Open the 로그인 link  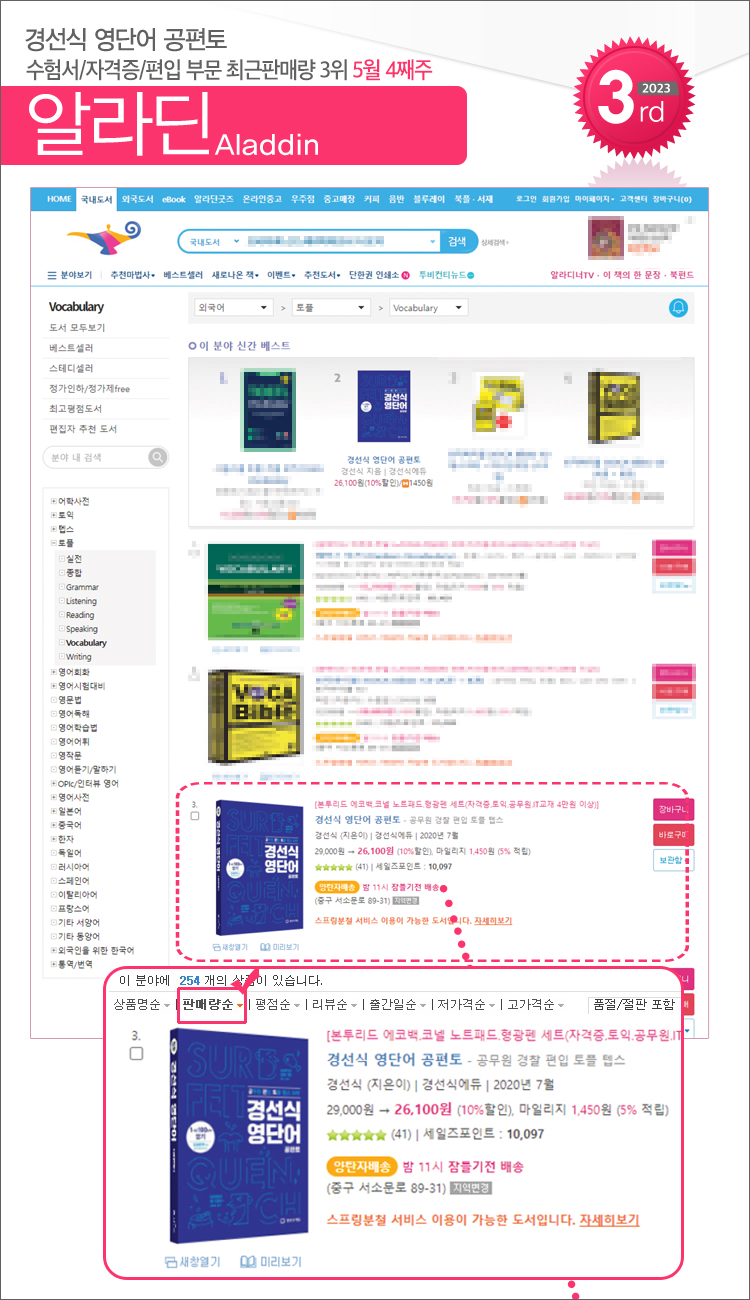(526, 199)
